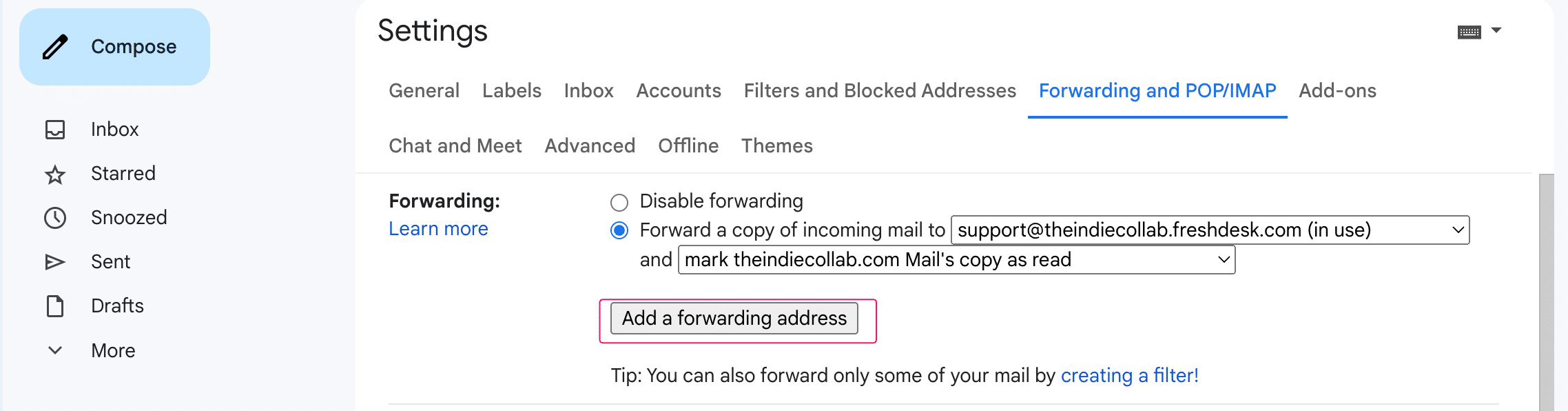Go to the Themes settings tab
The height and width of the screenshot is (411, 1568).
776,146
